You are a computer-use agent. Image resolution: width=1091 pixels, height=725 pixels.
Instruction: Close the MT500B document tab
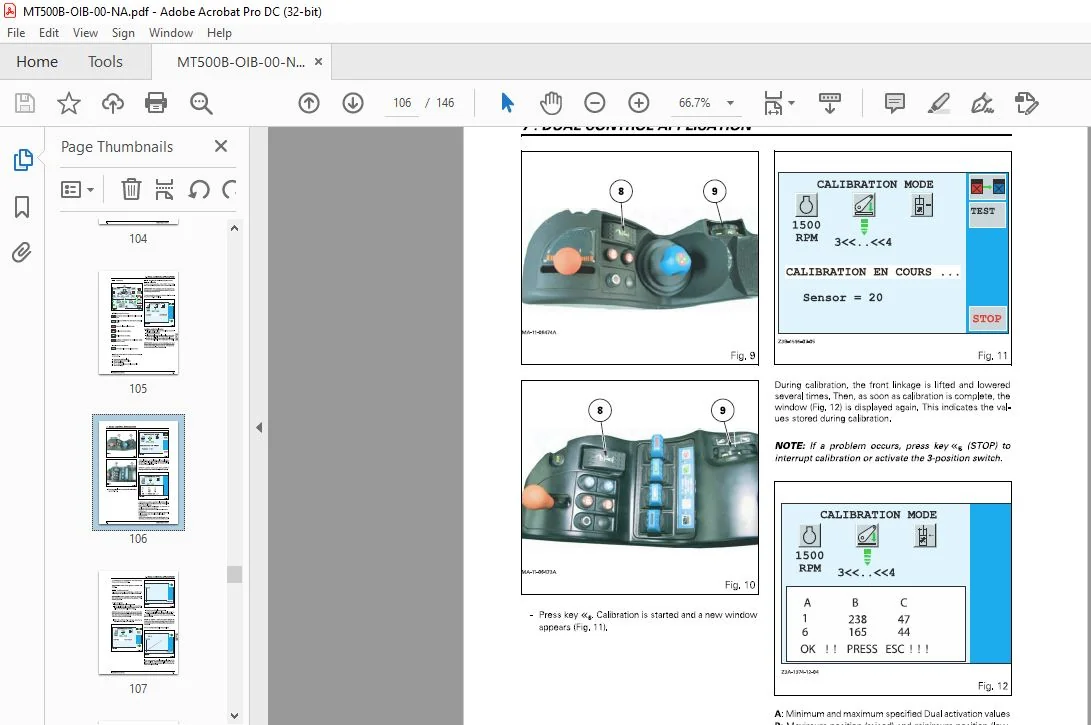pos(319,61)
